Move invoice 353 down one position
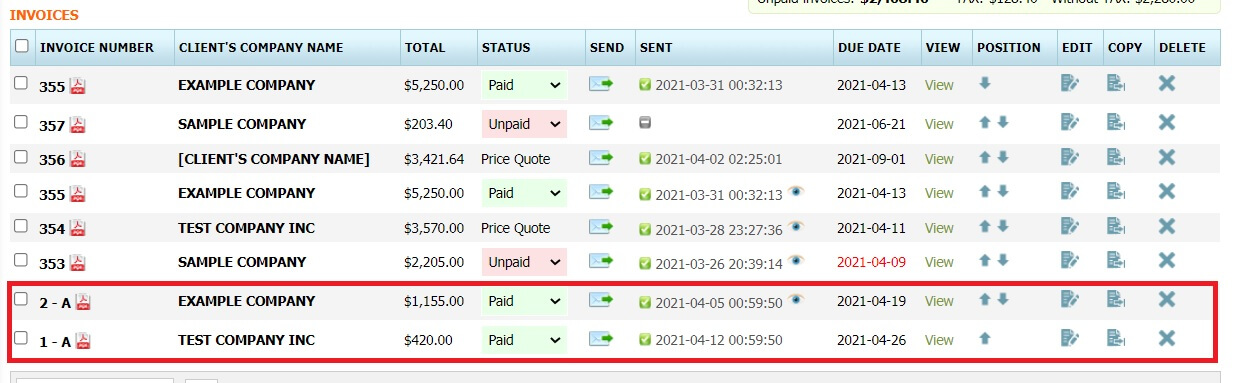The height and width of the screenshot is (383, 1234). click(1003, 261)
